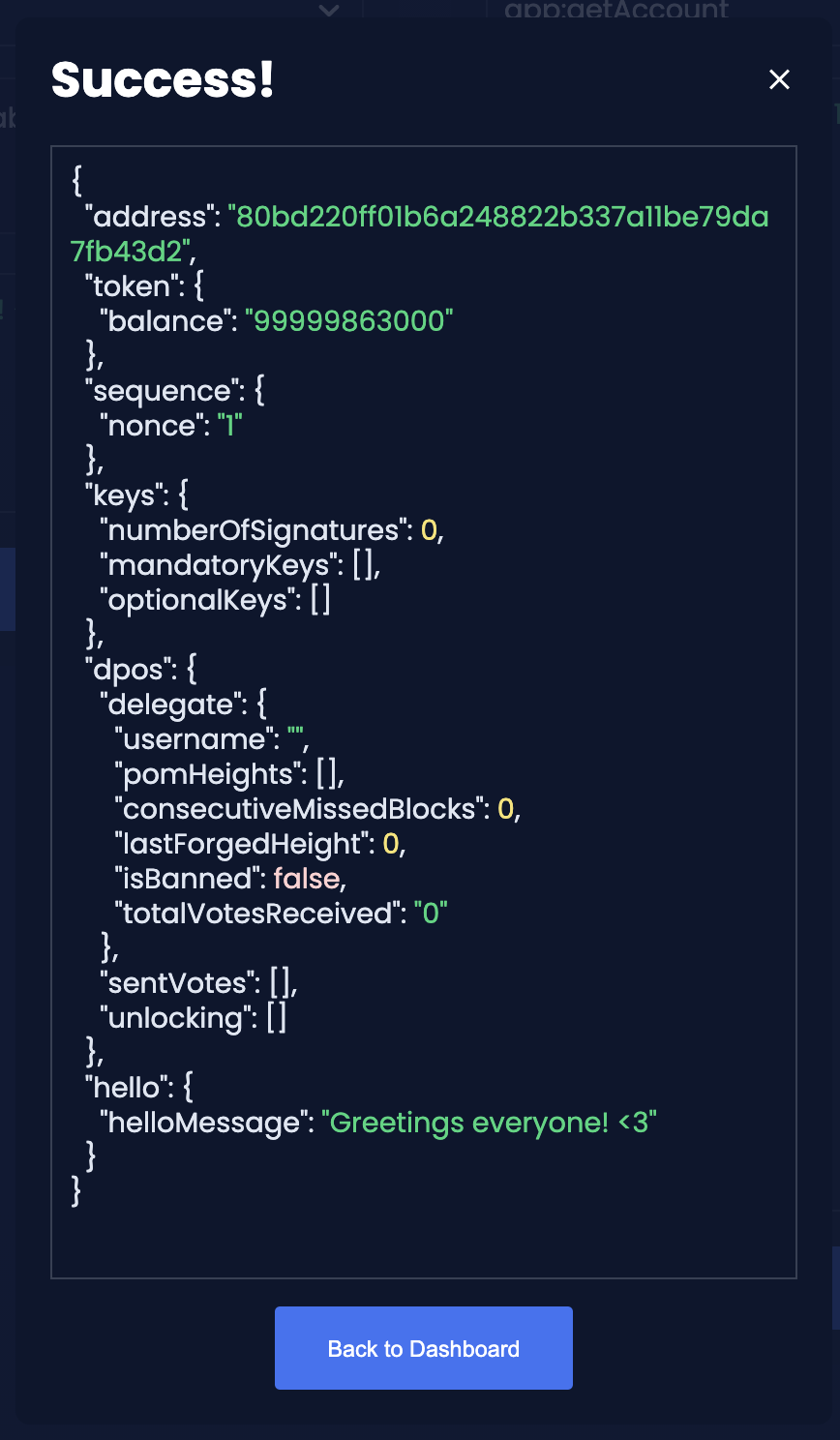Click the Success! heading text
This screenshot has width=840, height=1440.
point(163,79)
